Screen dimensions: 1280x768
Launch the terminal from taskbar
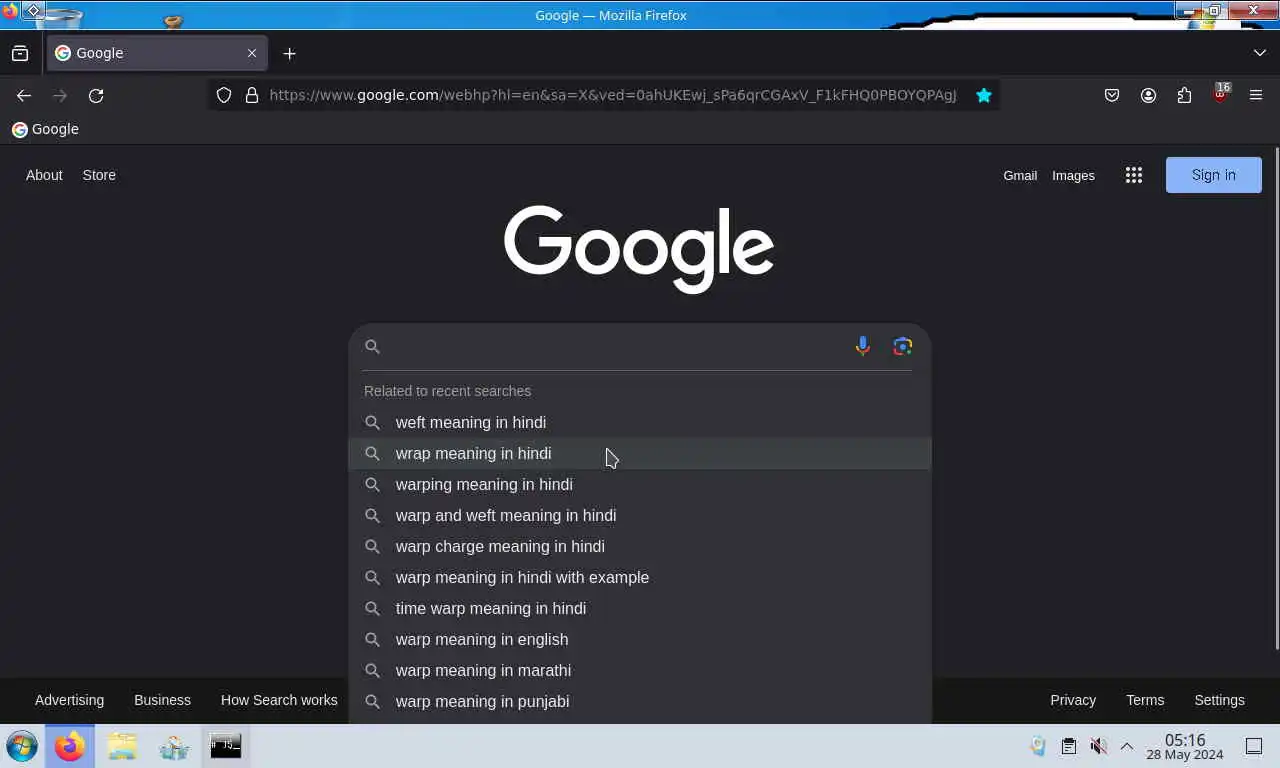tap(226, 746)
